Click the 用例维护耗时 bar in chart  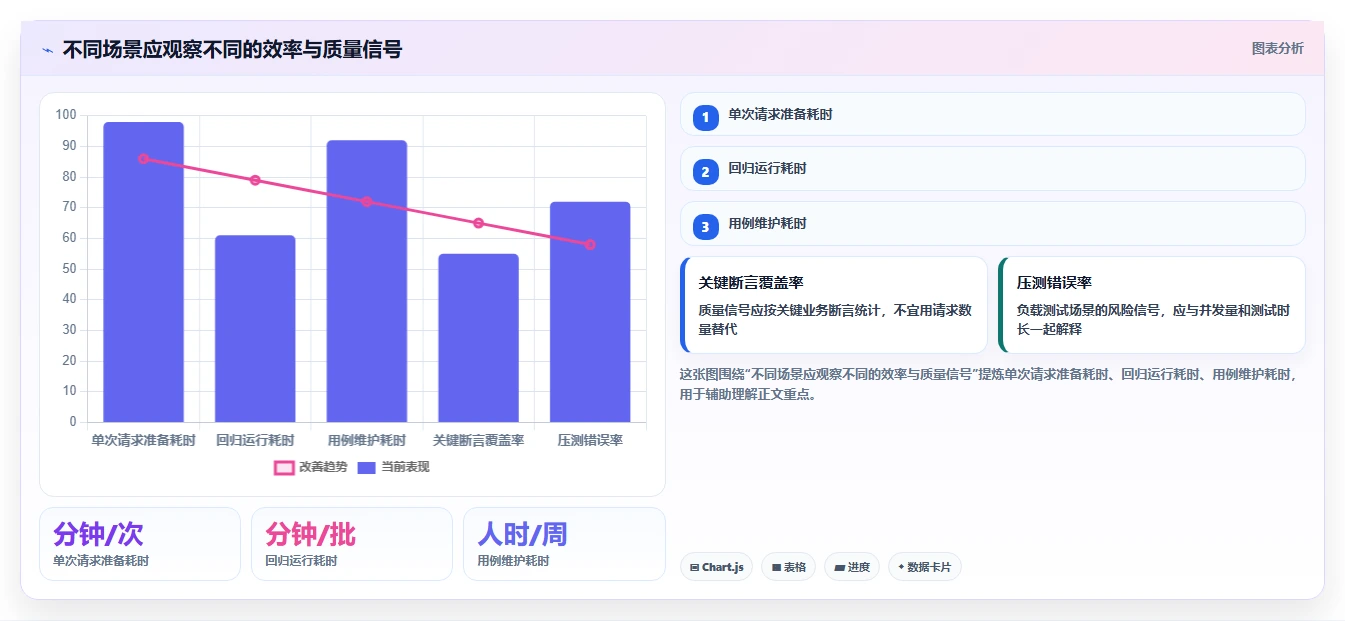(367, 281)
